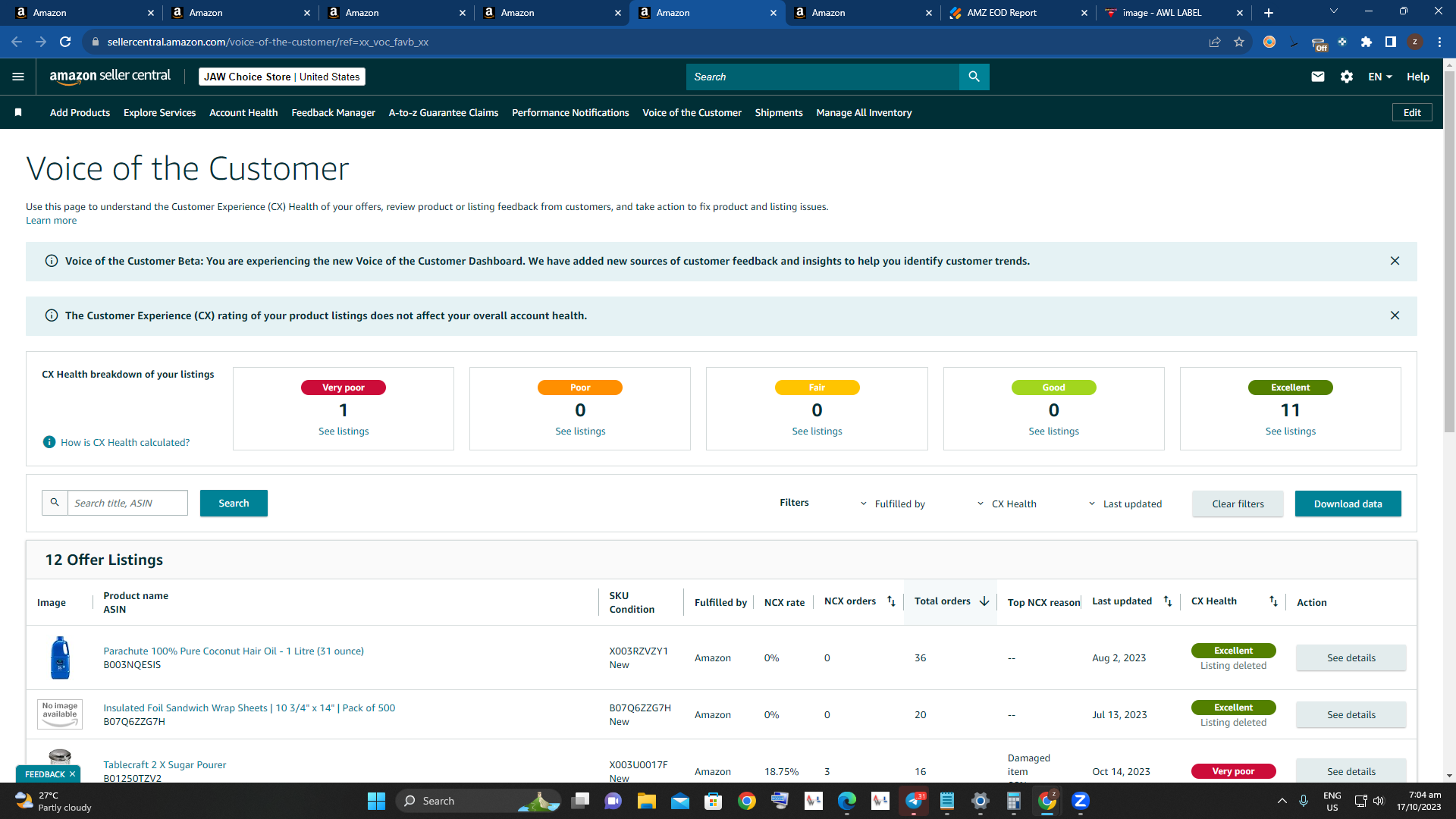Screen dimensions: 1456x819
Task: Open a new browser tab
Action: click(1269, 13)
